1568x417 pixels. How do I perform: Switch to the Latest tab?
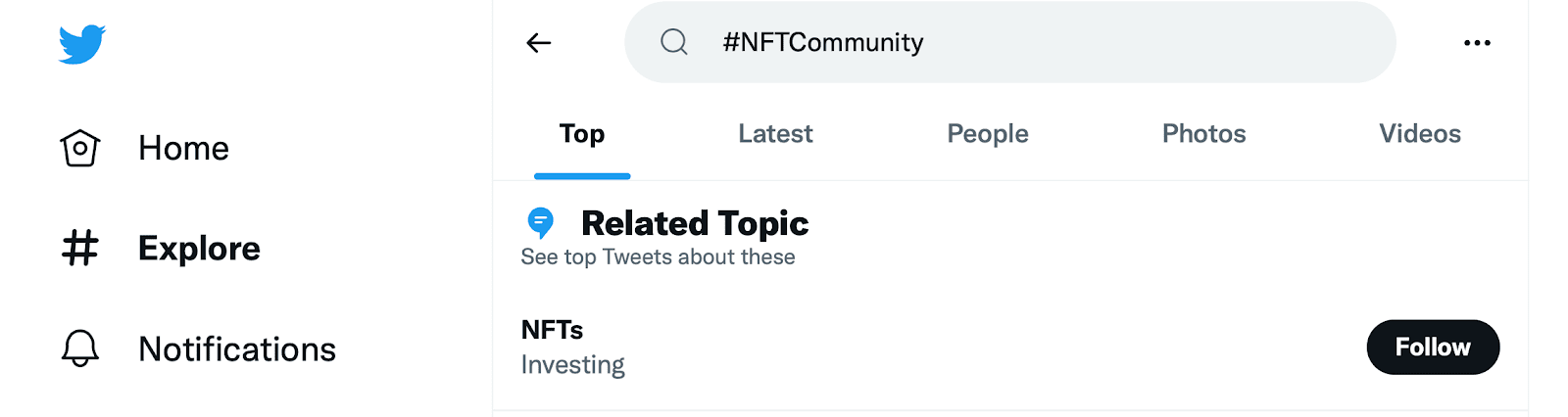point(775,134)
